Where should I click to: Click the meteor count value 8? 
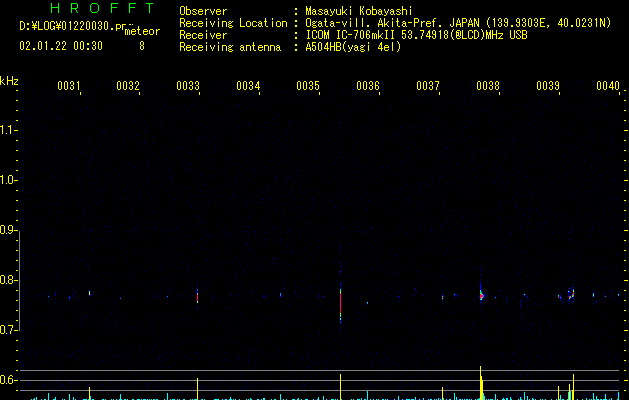point(142,46)
